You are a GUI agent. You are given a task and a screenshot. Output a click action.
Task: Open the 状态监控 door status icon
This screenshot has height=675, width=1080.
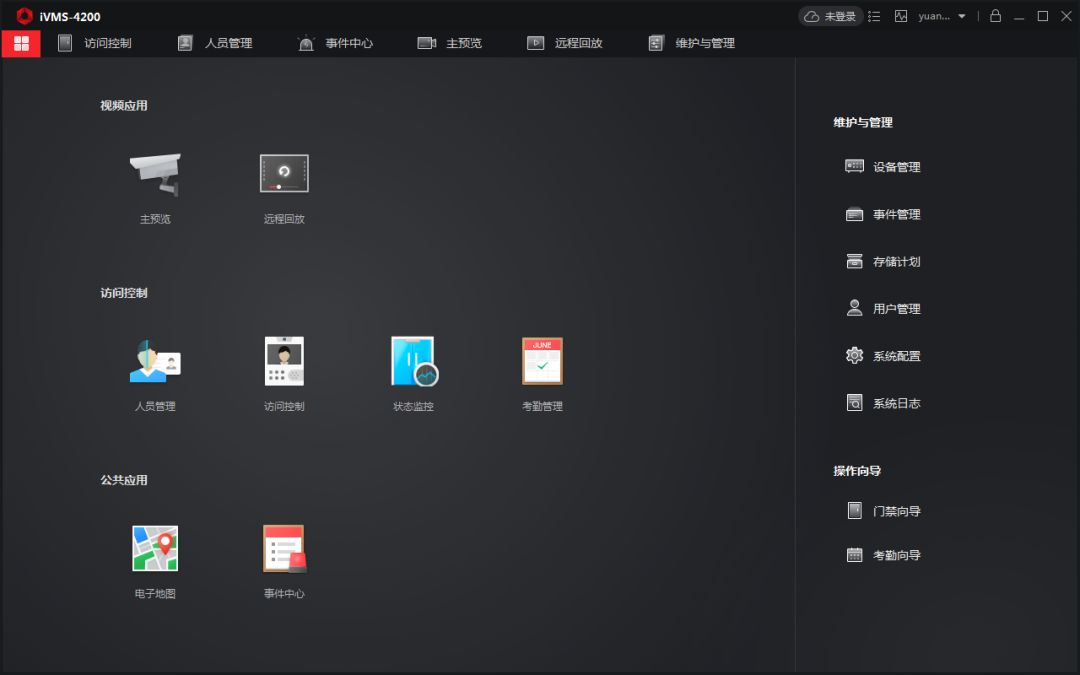click(414, 362)
